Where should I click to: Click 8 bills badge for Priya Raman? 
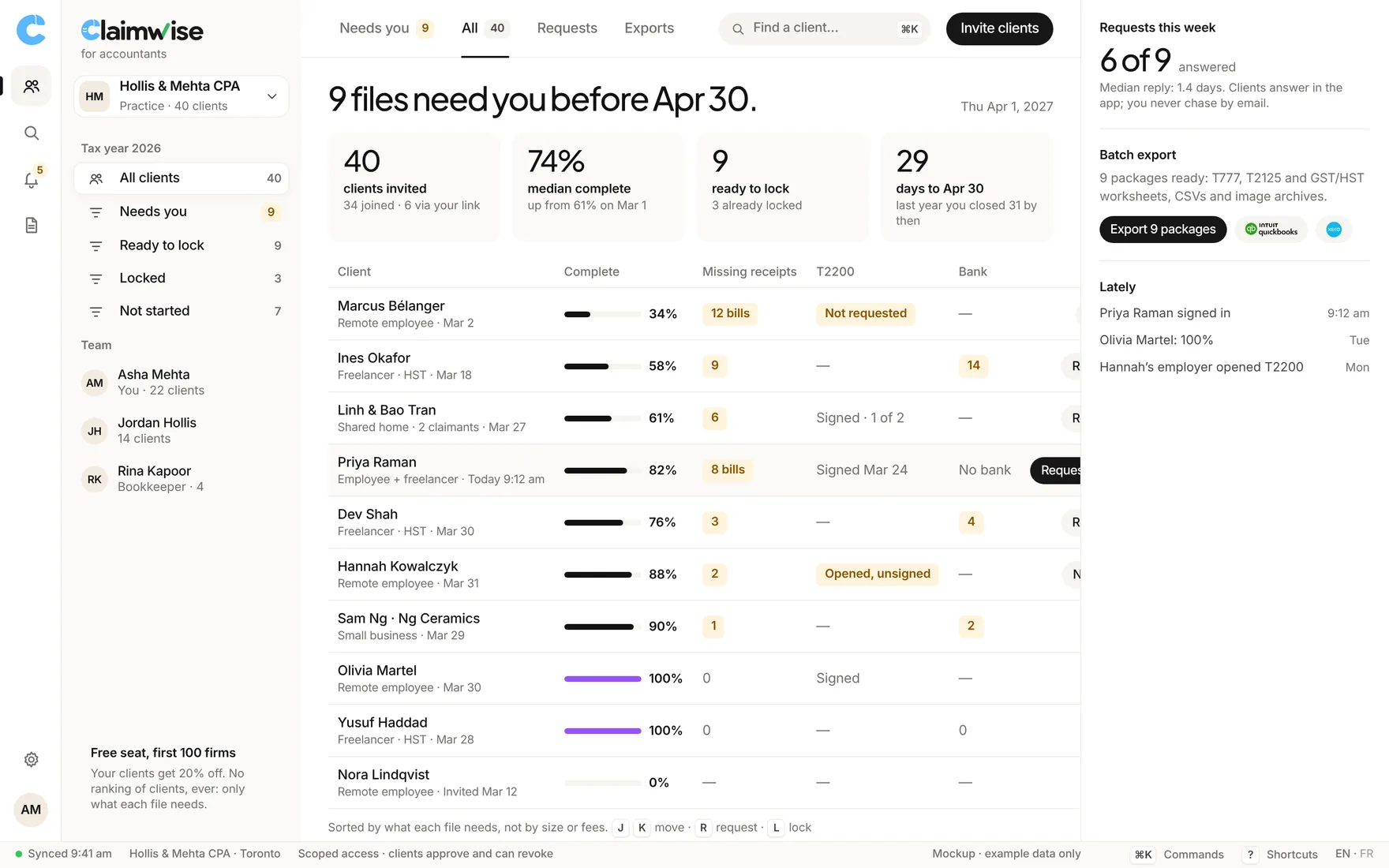point(728,470)
